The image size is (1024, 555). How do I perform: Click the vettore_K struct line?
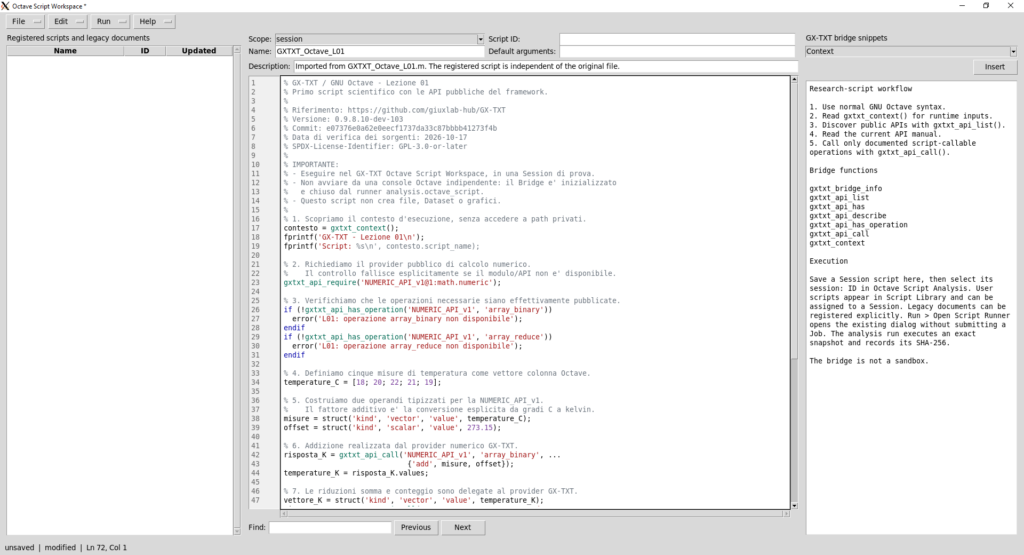413,500
